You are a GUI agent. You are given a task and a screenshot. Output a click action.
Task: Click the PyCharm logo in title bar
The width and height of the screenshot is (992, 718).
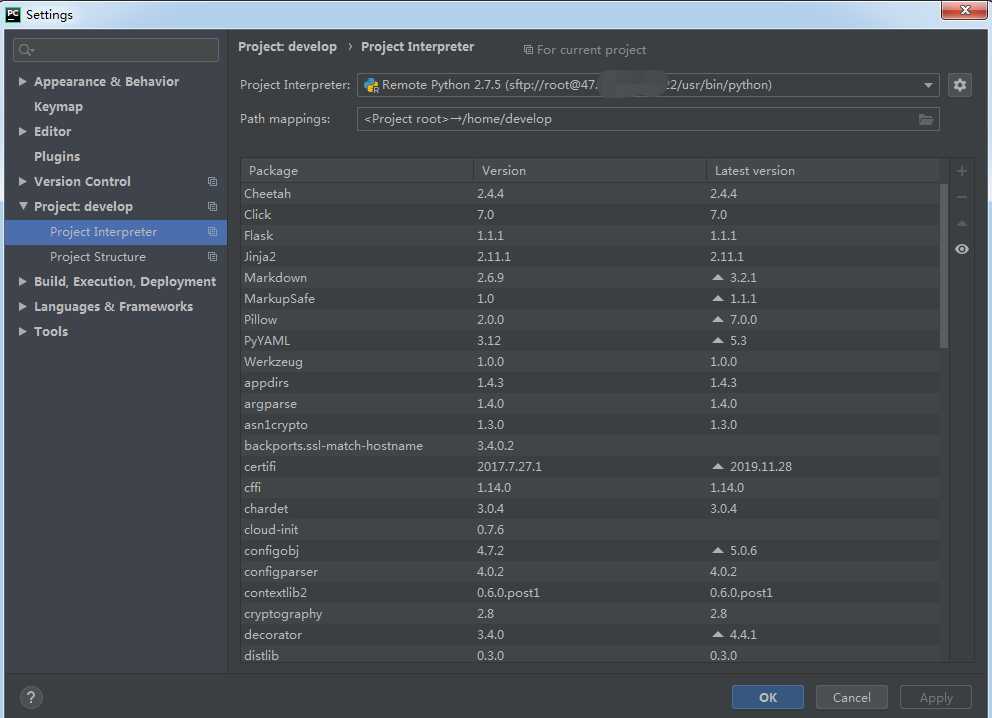(13, 14)
